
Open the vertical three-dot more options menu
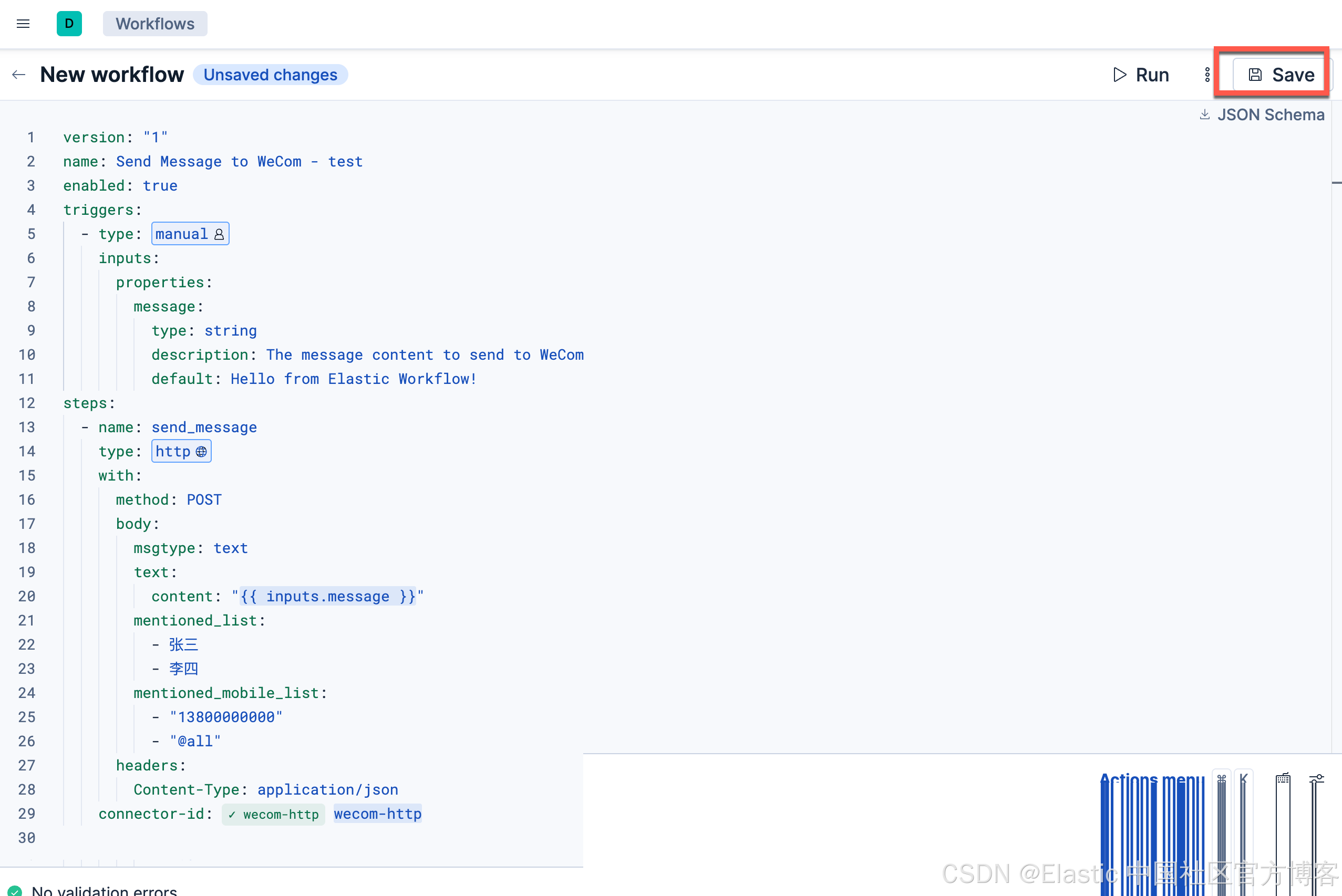[x=1207, y=75]
